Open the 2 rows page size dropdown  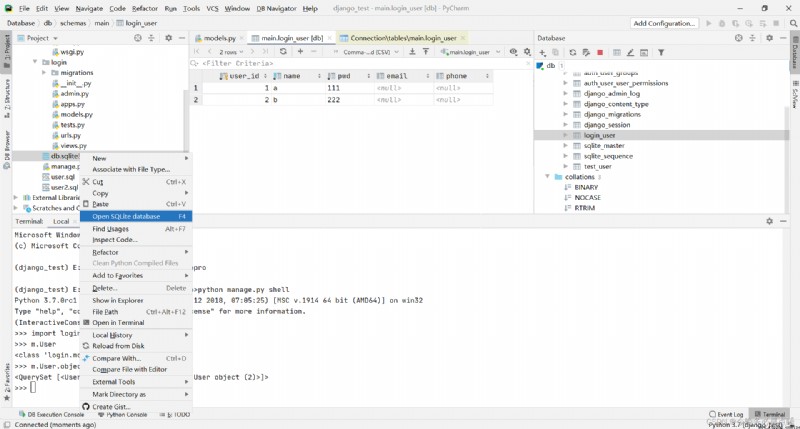point(231,52)
